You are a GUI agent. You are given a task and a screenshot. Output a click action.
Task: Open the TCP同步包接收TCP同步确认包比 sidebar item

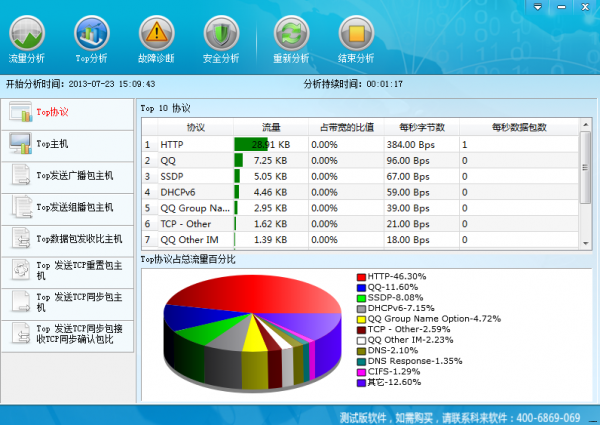click(67, 336)
